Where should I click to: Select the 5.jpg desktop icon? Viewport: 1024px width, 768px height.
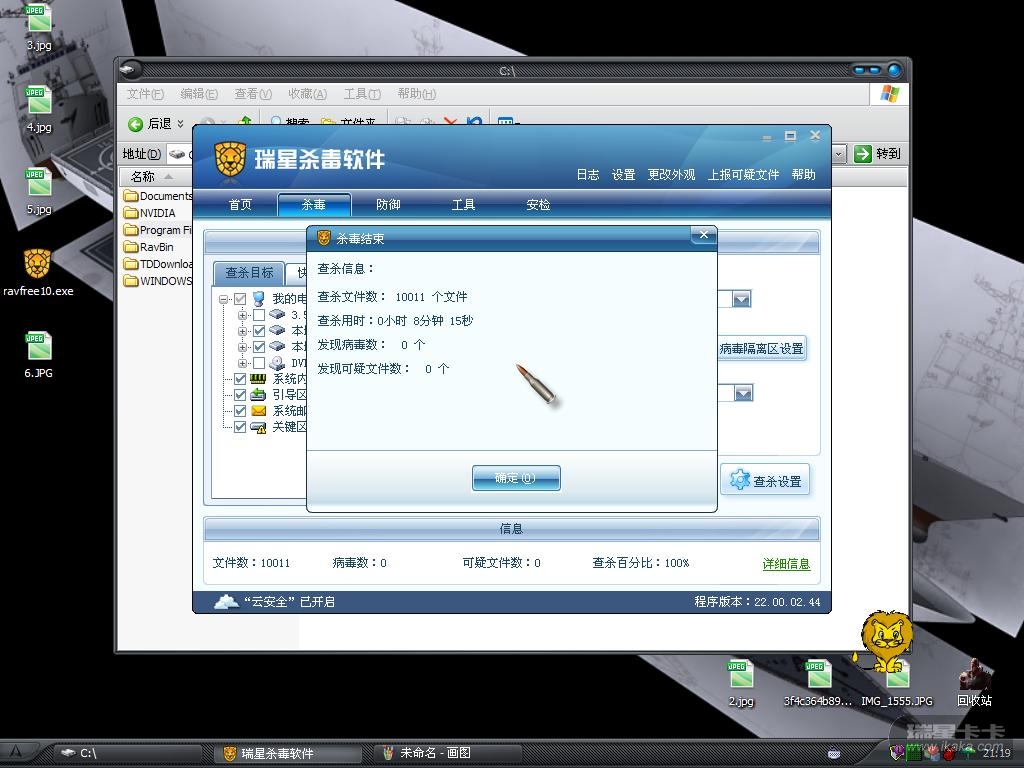click(x=39, y=191)
